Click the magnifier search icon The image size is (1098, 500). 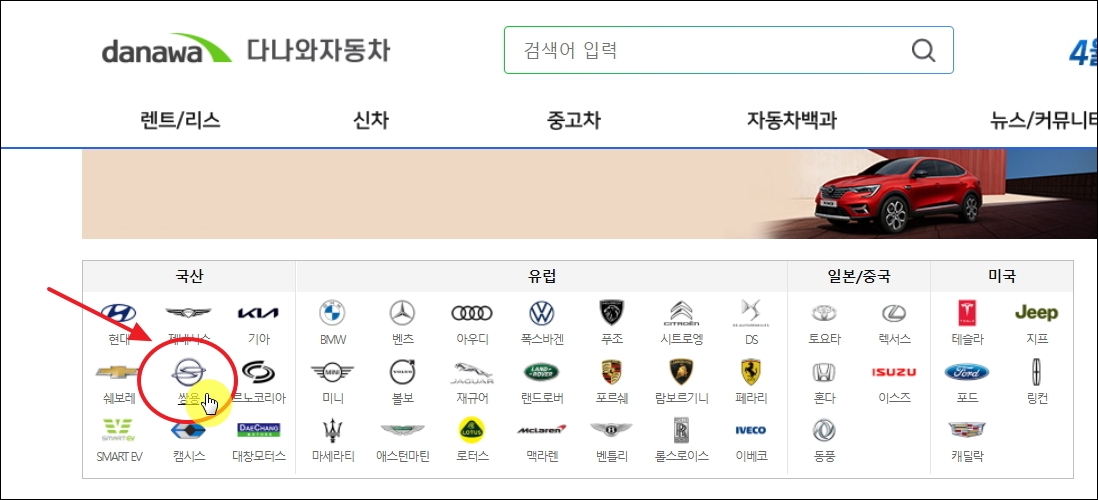pos(923,50)
